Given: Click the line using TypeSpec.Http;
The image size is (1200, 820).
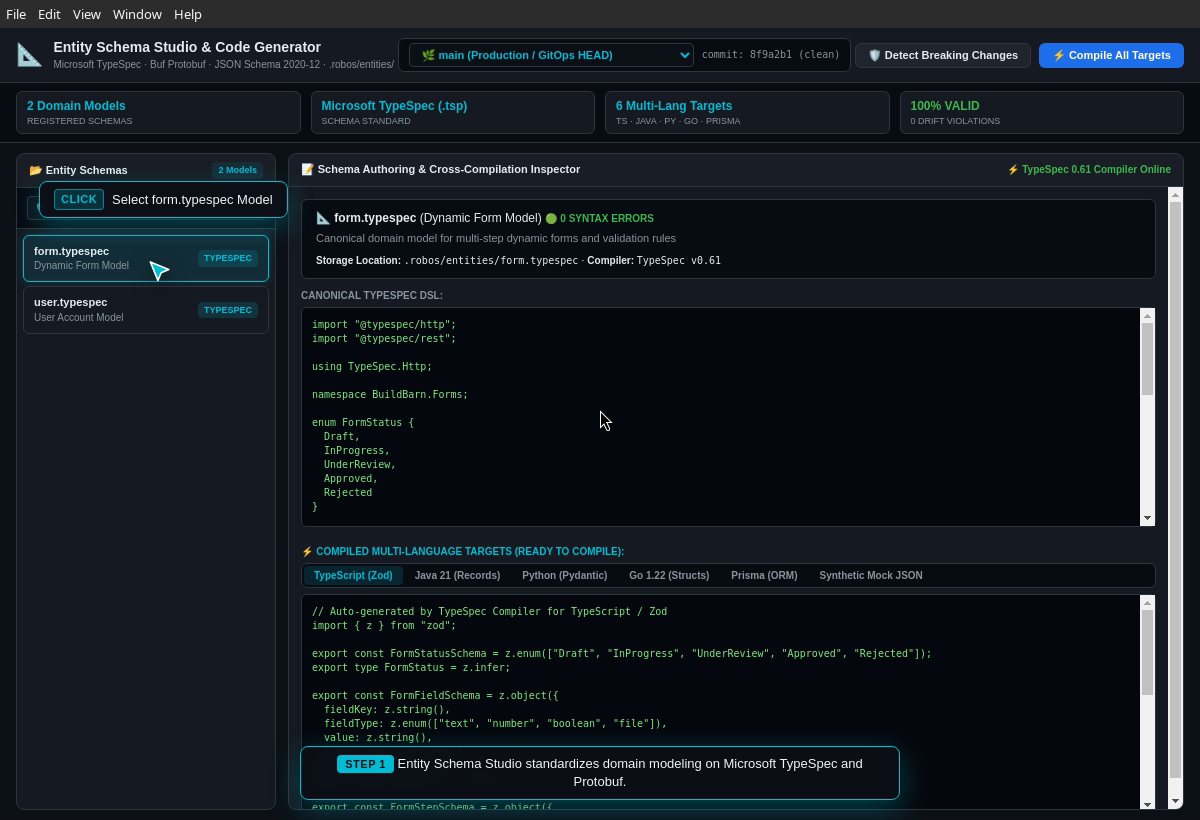Looking at the screenshot, I should (372, 366).
